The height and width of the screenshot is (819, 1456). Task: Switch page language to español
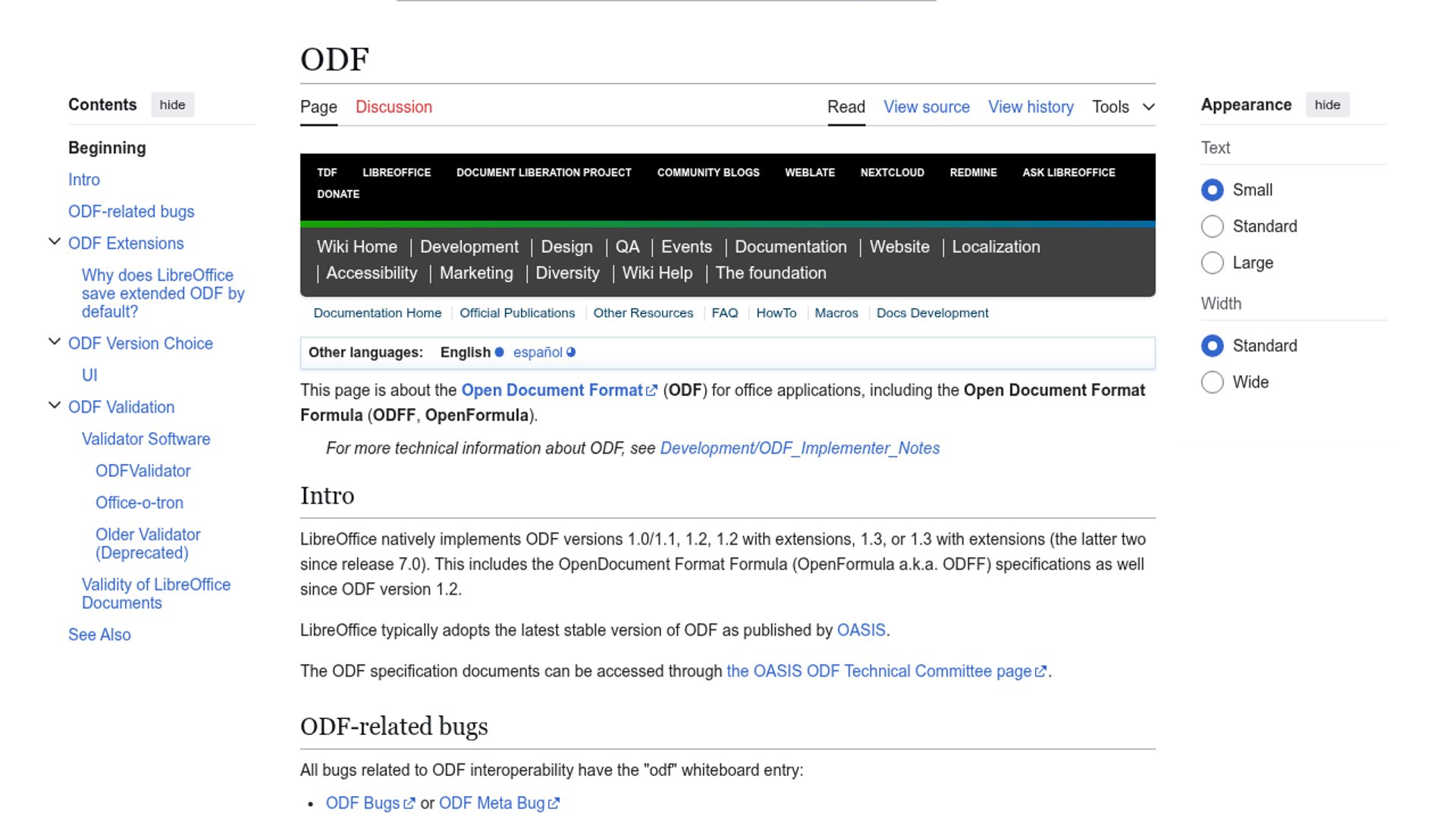[538, 353]
